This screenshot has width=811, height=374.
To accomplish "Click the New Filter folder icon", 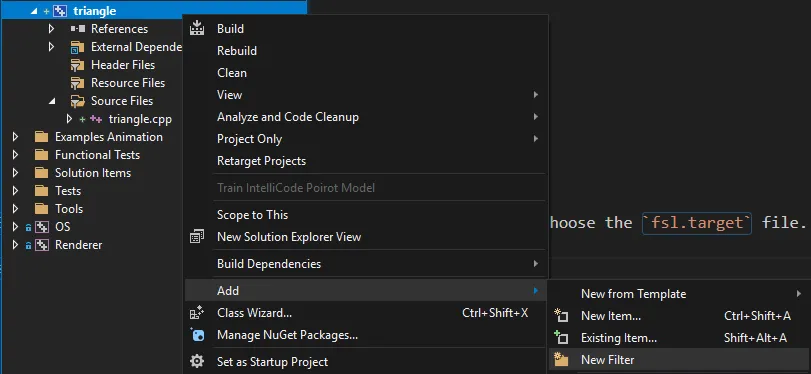I will point(561,360).
